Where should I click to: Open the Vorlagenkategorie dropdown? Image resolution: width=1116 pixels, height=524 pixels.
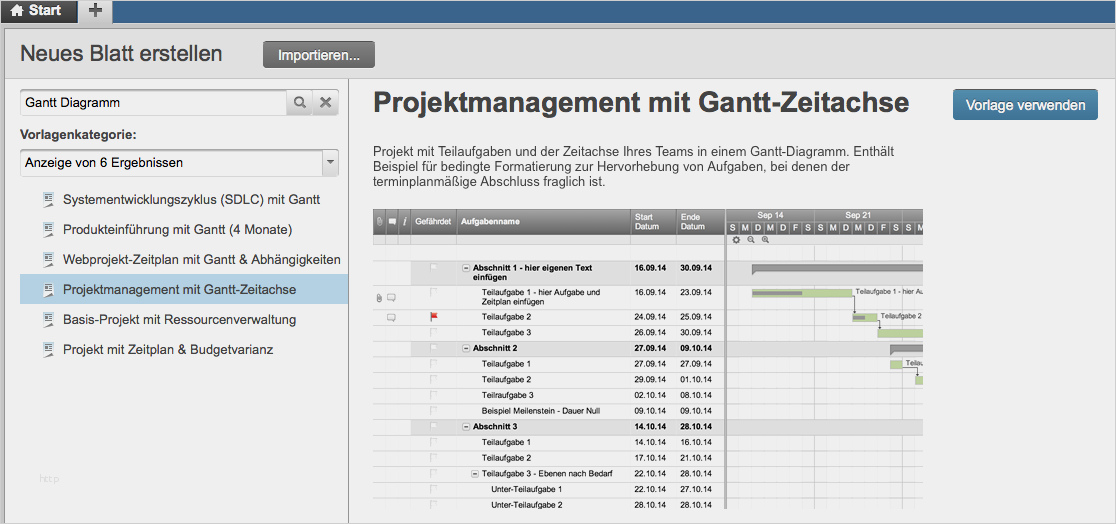tap(330, 162)
